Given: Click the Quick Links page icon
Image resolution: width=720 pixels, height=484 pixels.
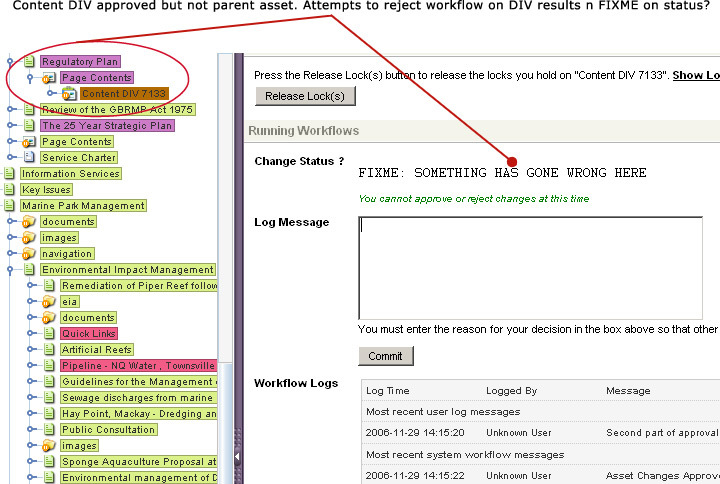Looking at the screenshot, I should [x=50, y=333].
